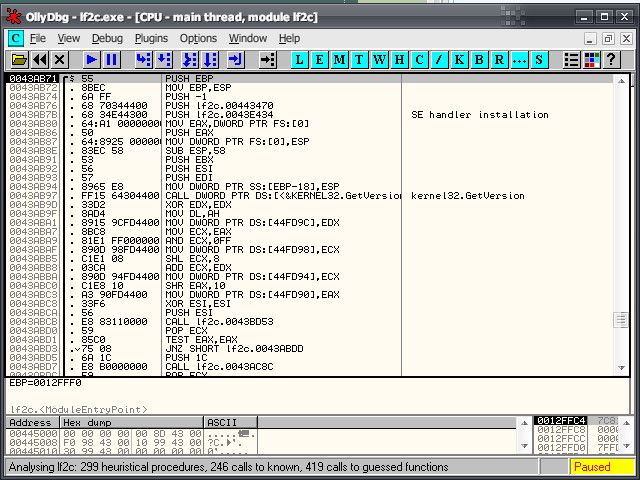Click the Step over toolbar icon
This screenshot has height=480, width=640.
(x=164, y=60)
